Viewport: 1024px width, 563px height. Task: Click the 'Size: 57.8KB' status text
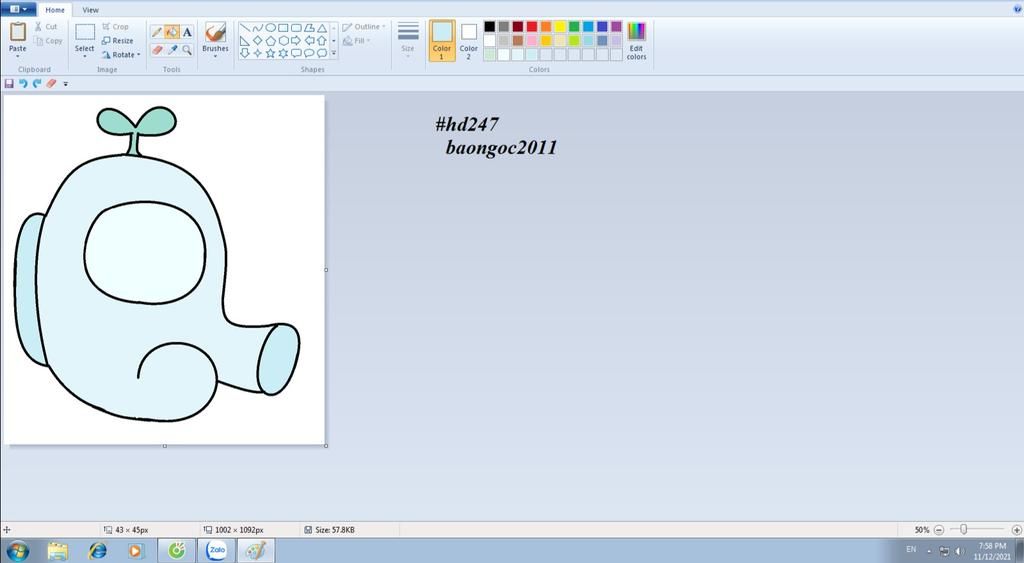(x=335, y=530)
